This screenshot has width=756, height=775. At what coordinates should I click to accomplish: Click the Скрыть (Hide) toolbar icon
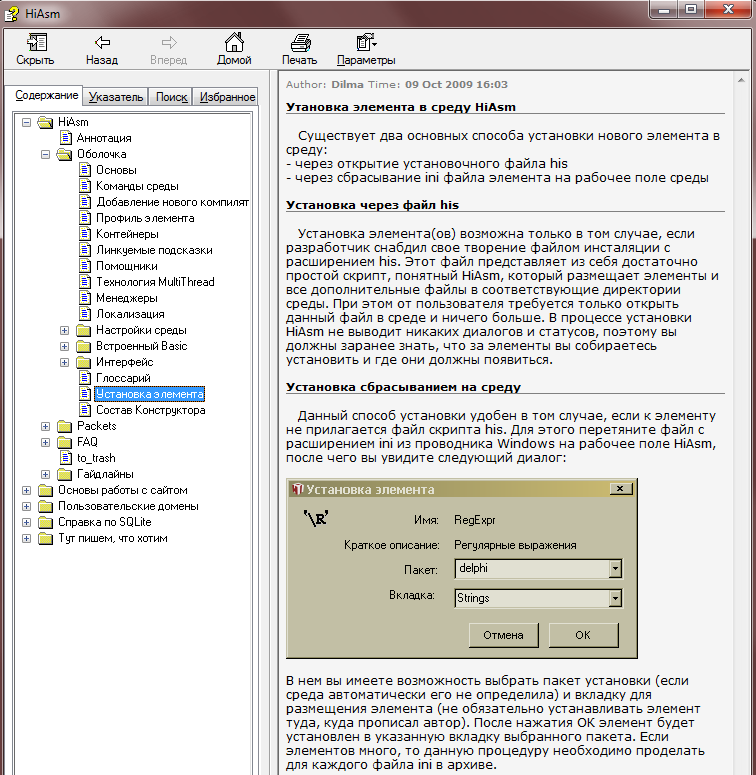(x=36, y=43)
